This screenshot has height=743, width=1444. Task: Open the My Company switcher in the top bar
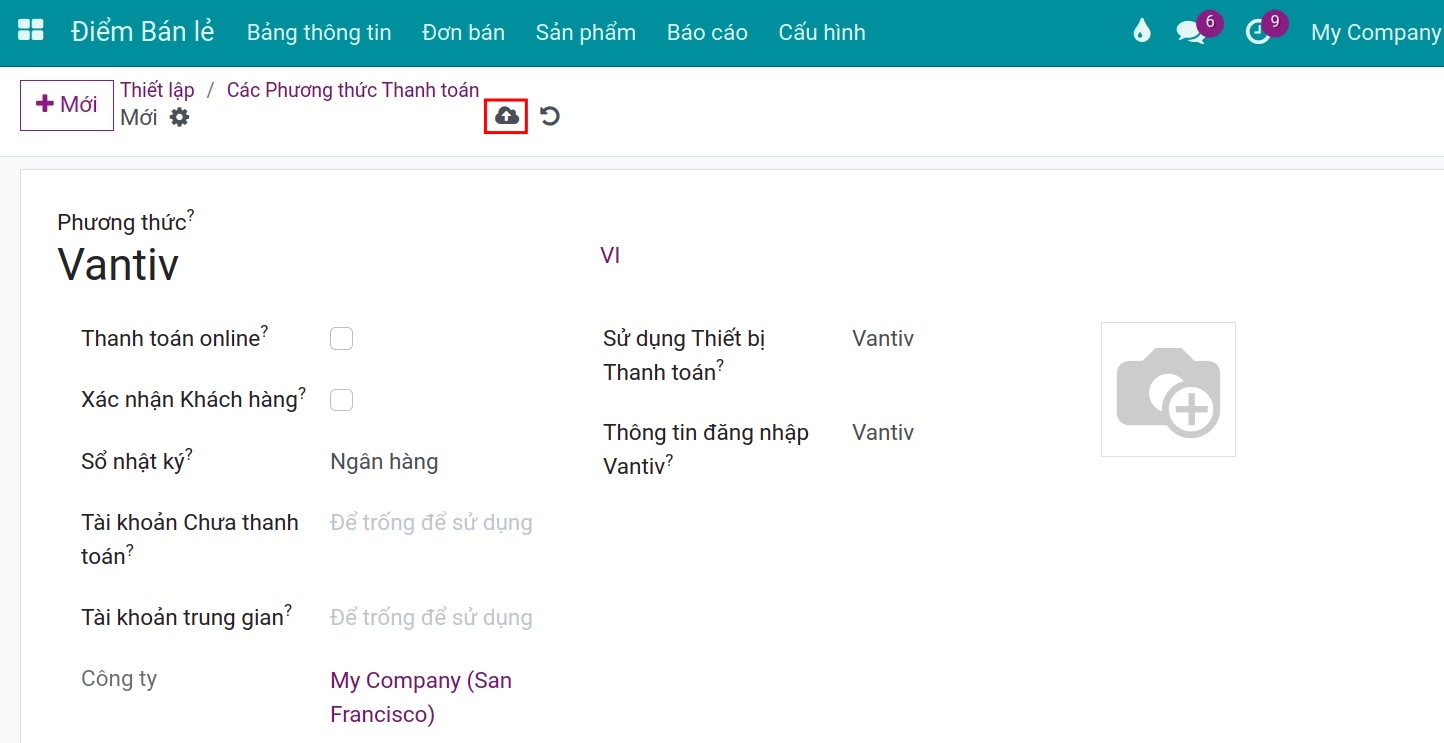(x=1377, y=32)
